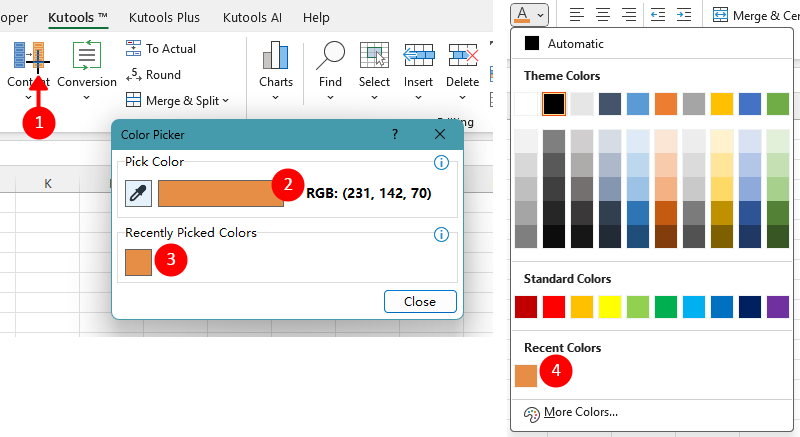Select standard orange color swatch
The width and height of the screenshot is (800, 437).
[582, 307]
